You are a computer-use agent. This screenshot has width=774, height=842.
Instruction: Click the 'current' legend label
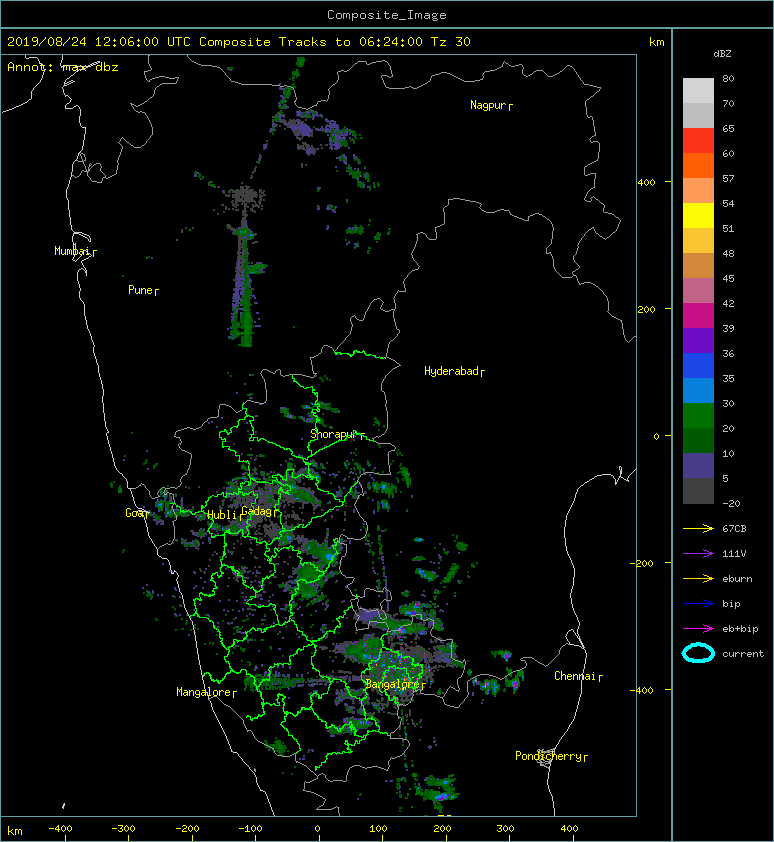click(743, 654)
